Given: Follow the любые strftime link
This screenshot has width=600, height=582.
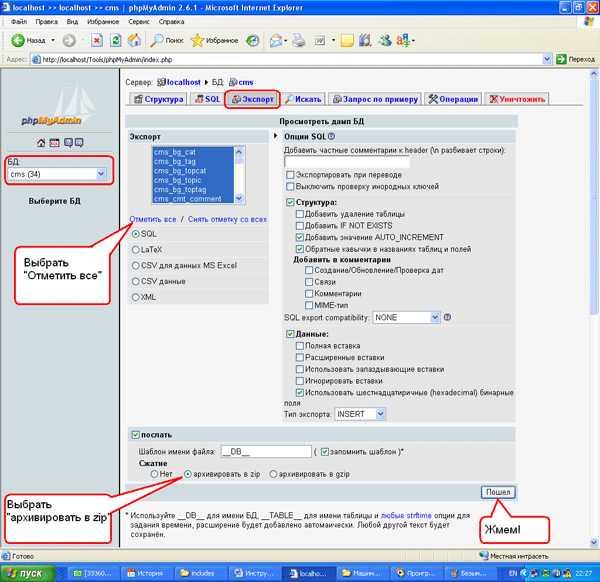Looking at the screenshot, I should tap(406, 515).
